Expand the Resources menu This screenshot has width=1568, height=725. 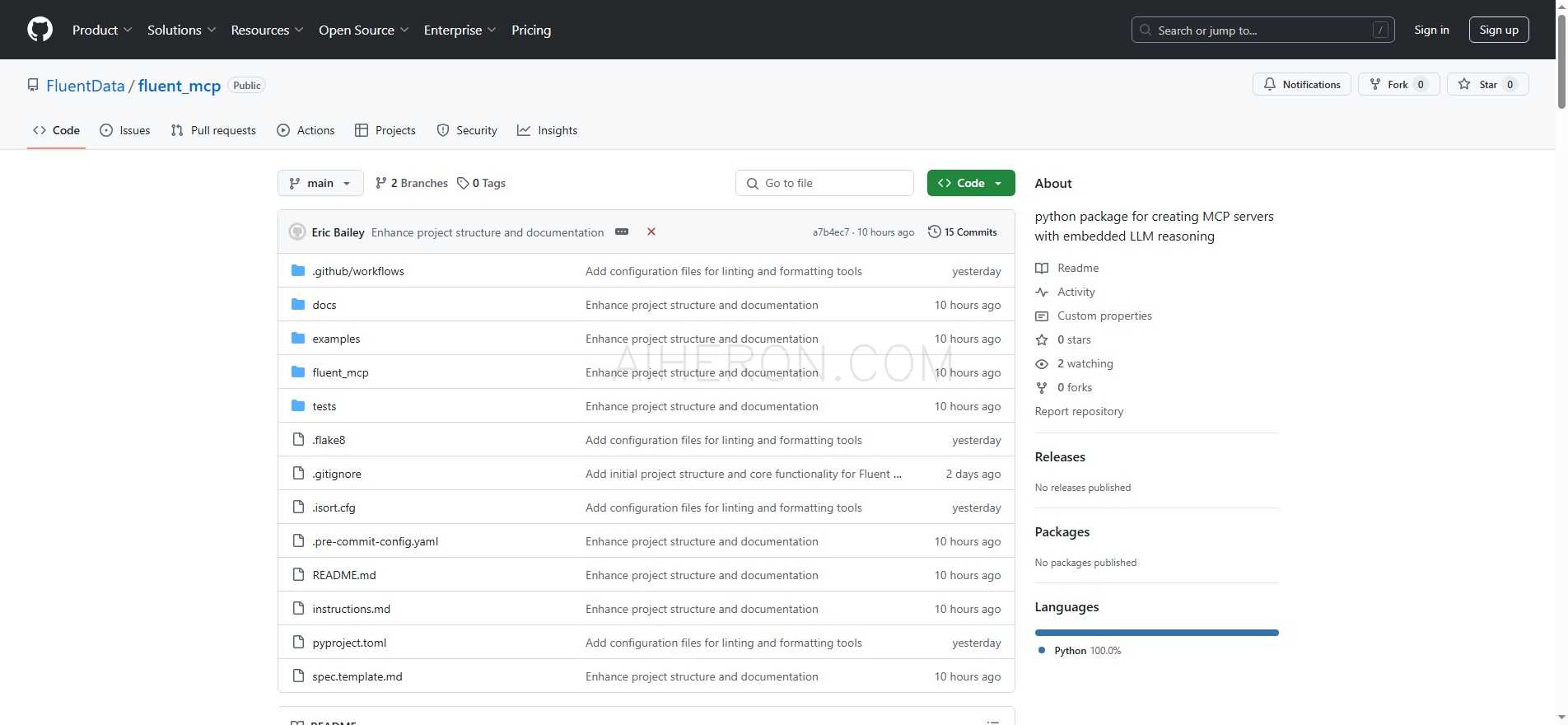click(268, 30)
